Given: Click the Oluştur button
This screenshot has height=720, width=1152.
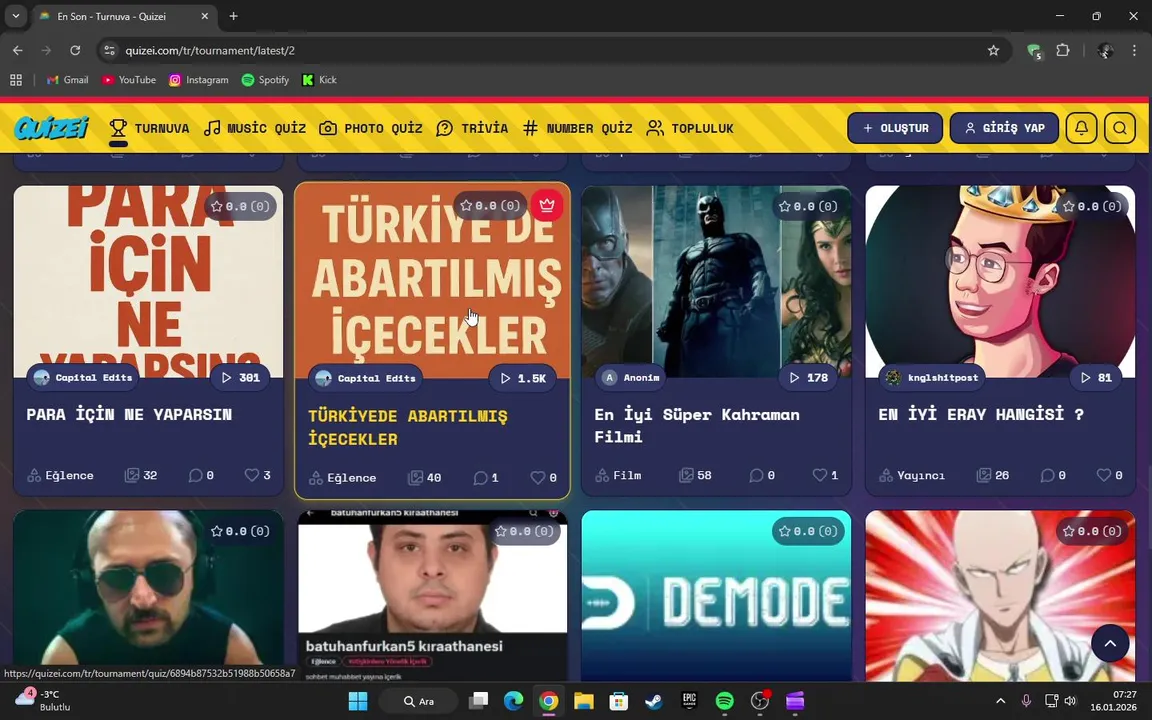Looking at the screenshot, I should click(x=895, y=128).
